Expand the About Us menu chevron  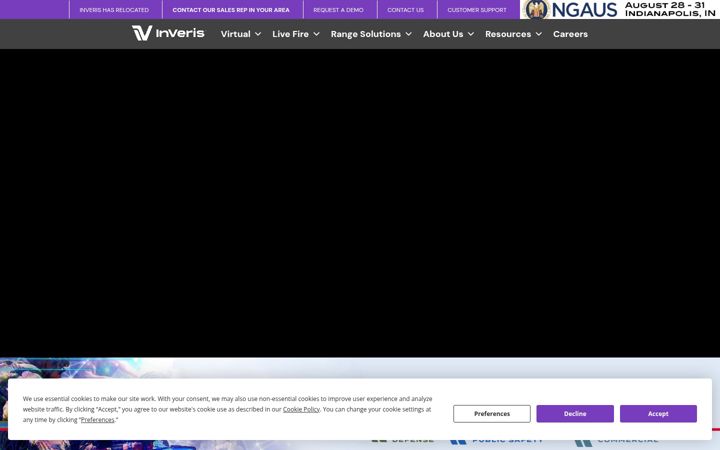click(471, 34)
